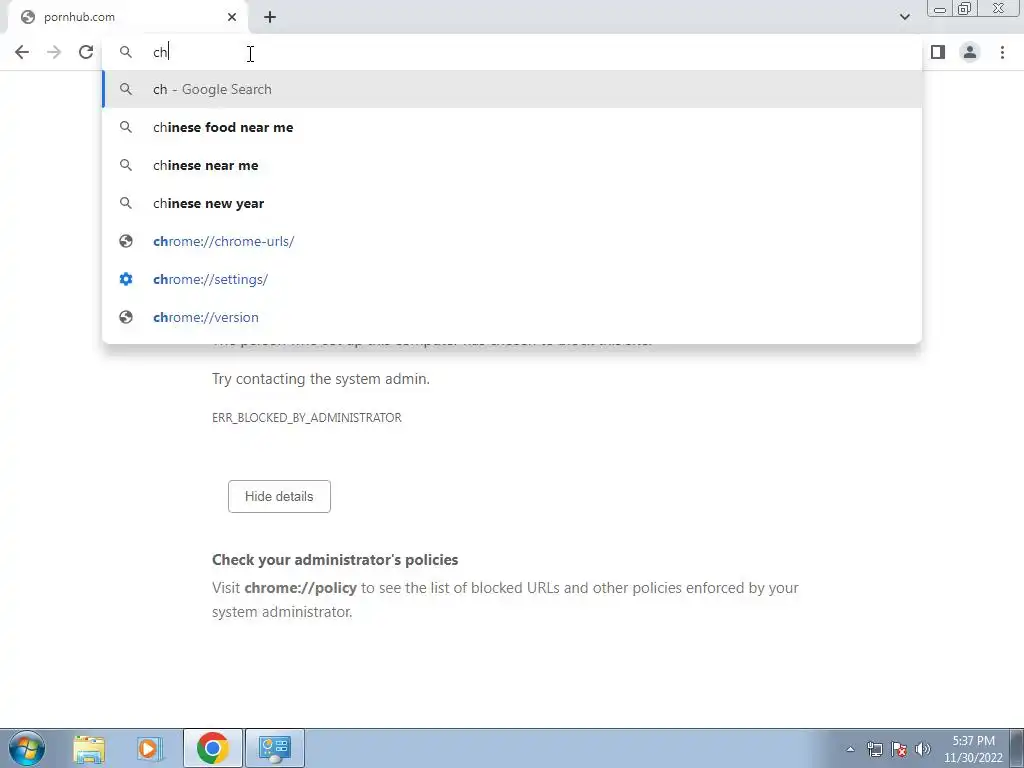1024x768 pixels.
Task: Click globe icon next to chrome://version
Action: click(126, 317)
